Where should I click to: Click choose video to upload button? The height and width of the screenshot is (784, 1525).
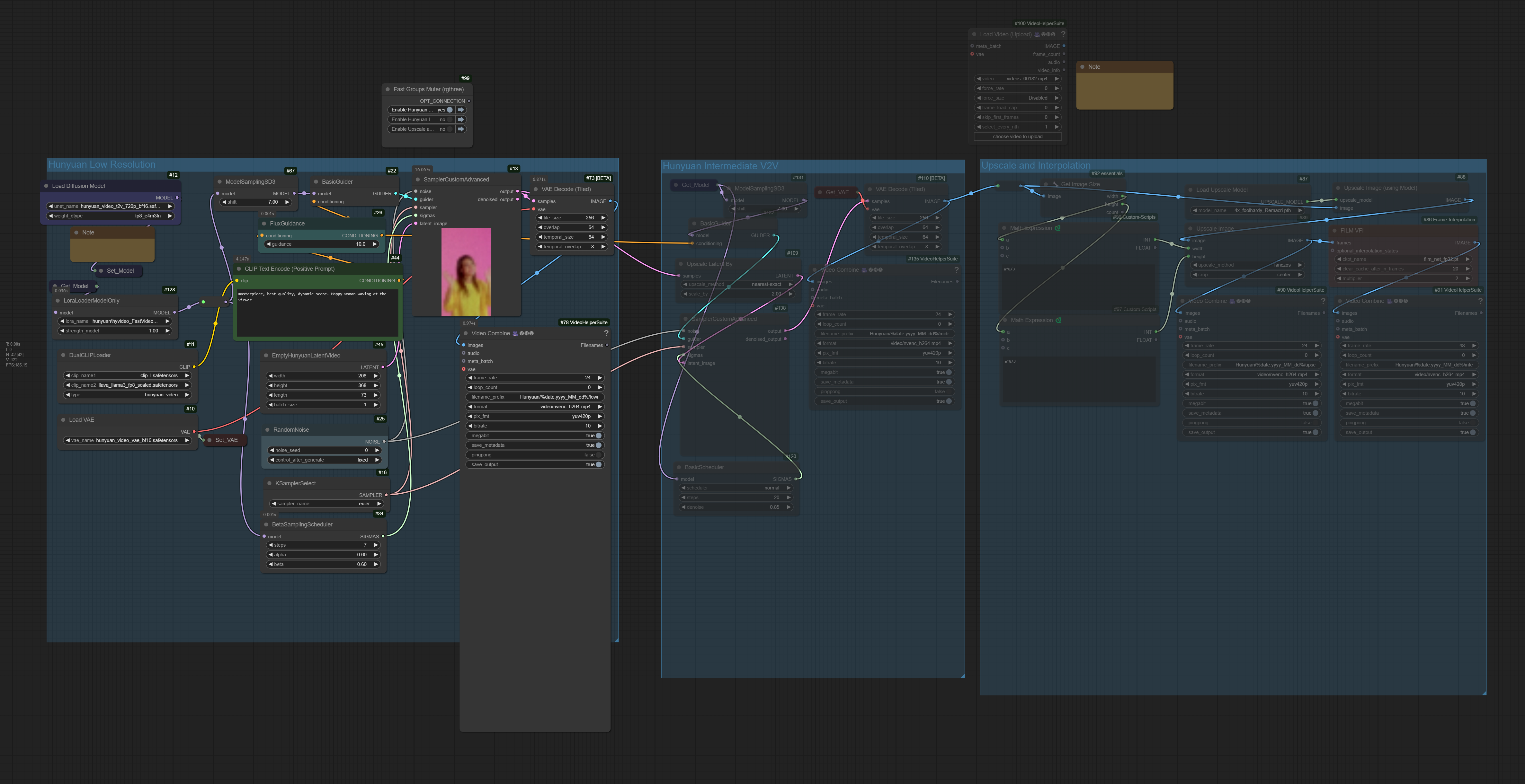pyautogui.click(x=1017, y=137)
